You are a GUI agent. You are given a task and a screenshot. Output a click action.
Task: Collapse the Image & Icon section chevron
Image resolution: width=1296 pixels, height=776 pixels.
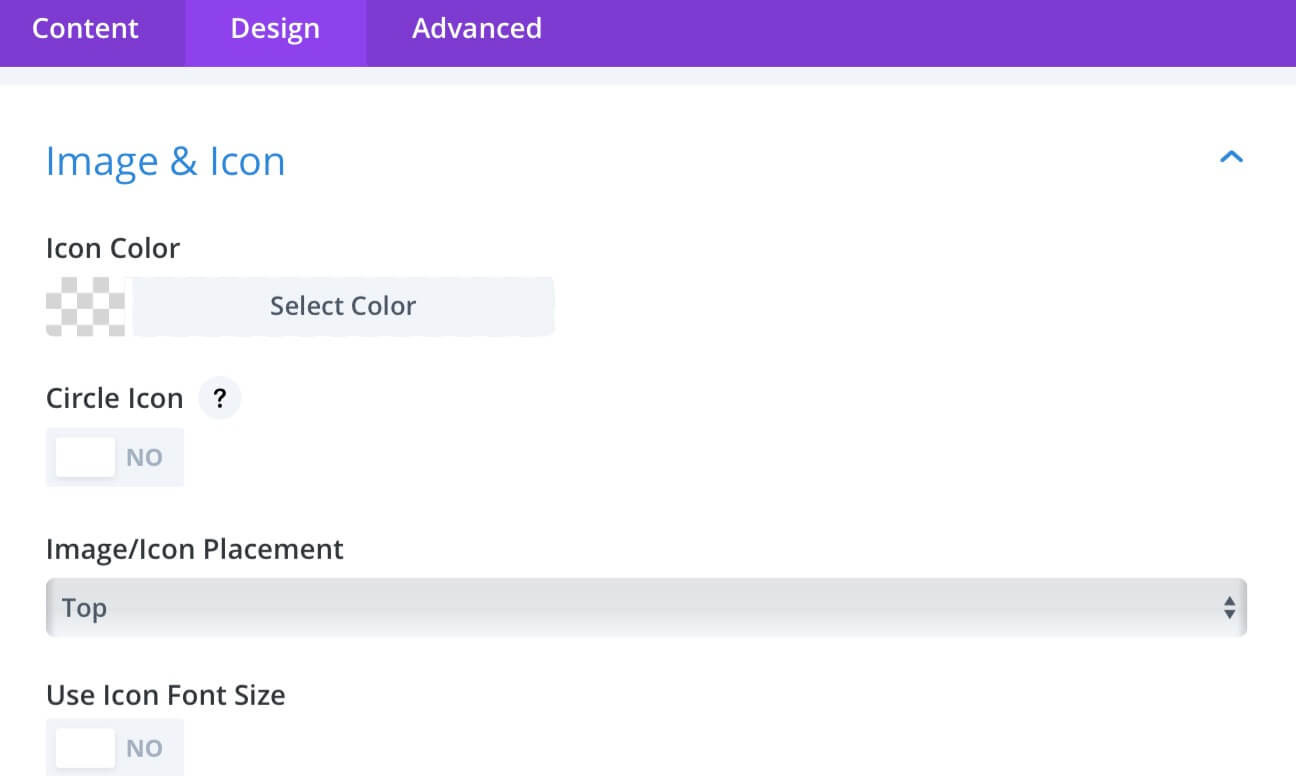pyautogui.click(x=1231, y=157)
